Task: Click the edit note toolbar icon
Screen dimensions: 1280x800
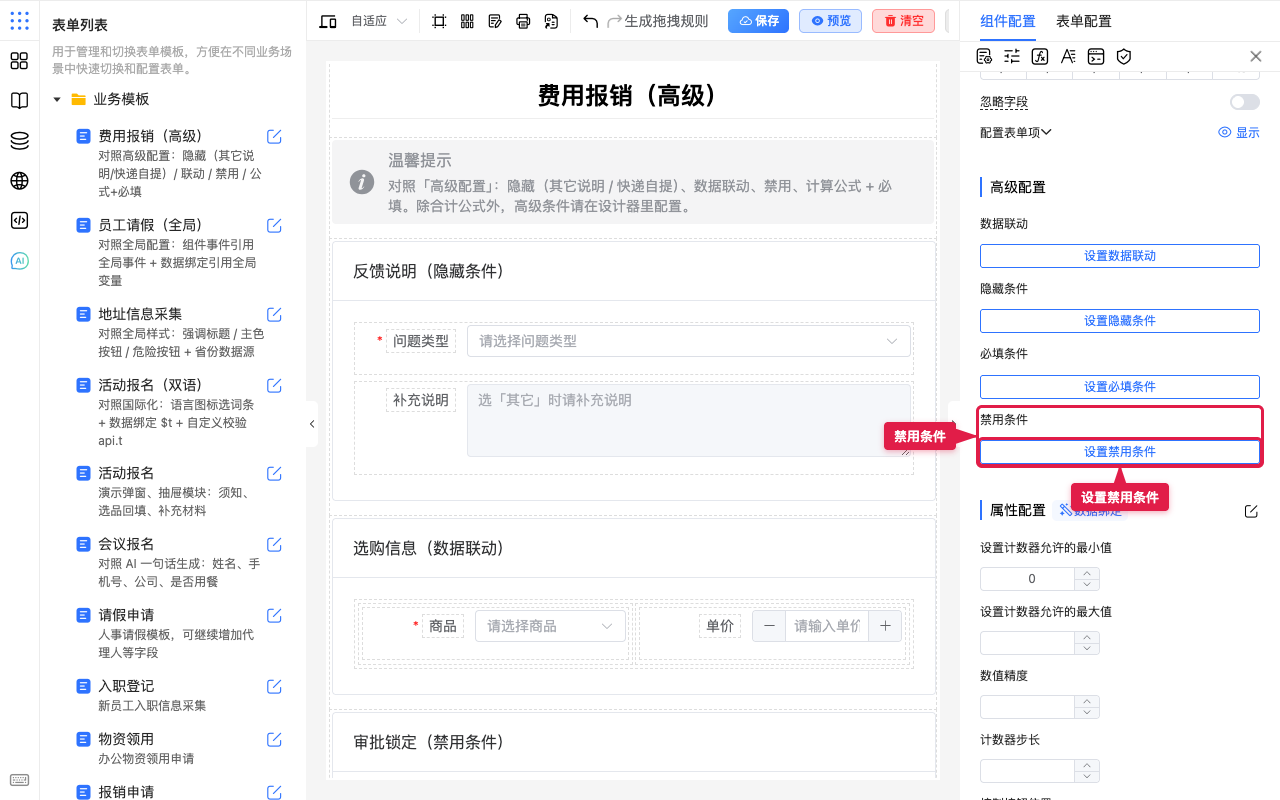Action: pyautogui.click(x=495, y=21)
